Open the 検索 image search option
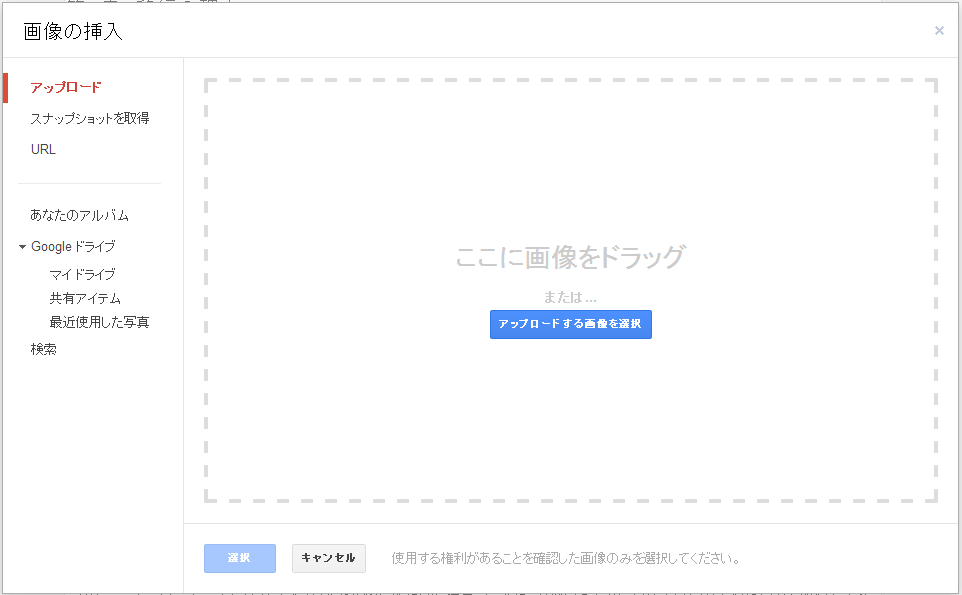 (43, 349)
